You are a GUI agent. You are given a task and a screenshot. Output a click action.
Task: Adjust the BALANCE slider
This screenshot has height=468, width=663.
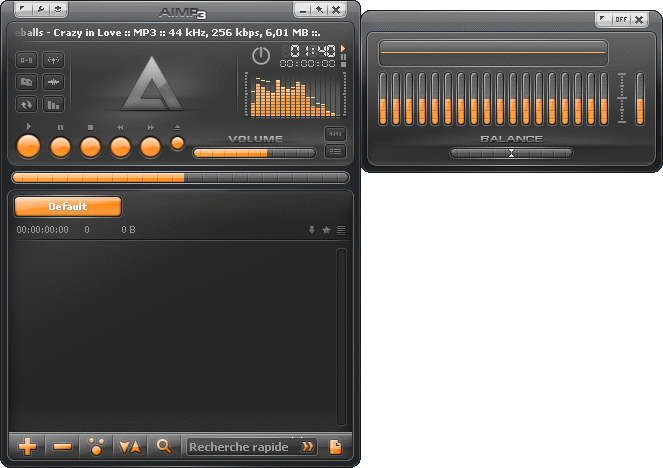511,153
